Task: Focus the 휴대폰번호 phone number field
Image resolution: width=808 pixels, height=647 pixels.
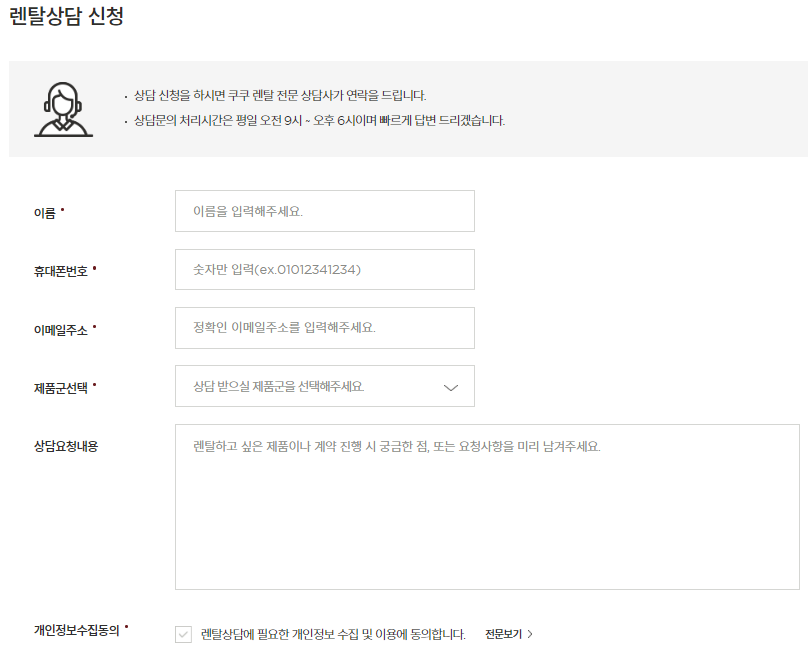Action: click(x=325, y=269)
